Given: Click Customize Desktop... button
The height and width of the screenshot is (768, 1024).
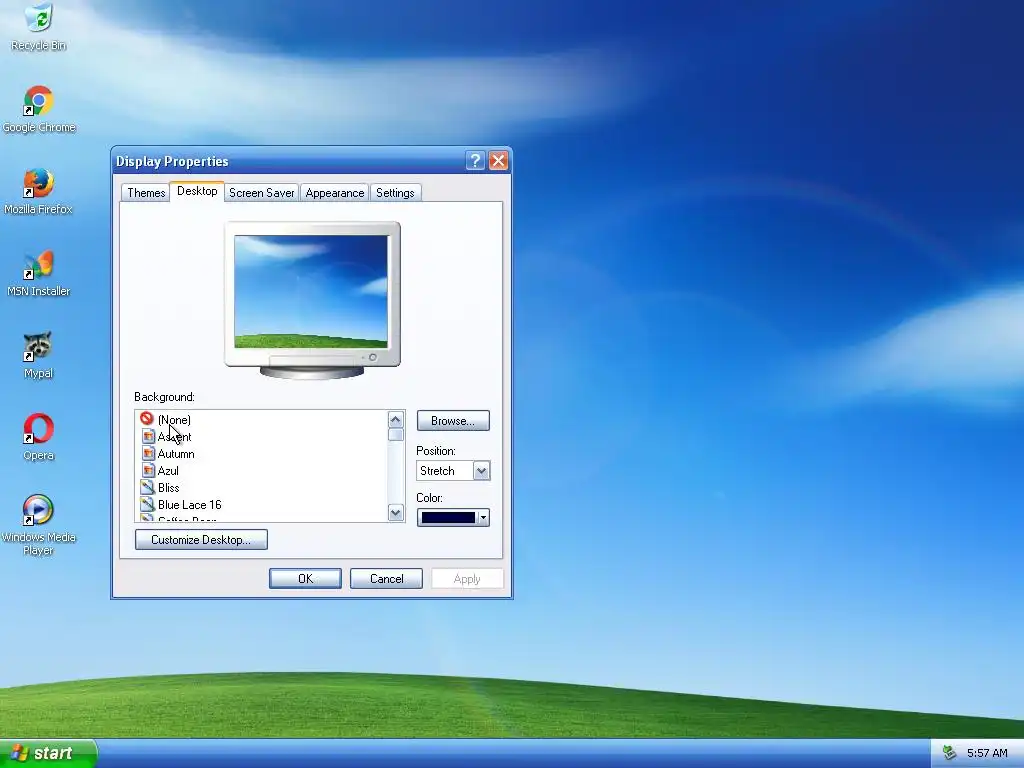Looking at the screenshot, I should tap(201, 539).
